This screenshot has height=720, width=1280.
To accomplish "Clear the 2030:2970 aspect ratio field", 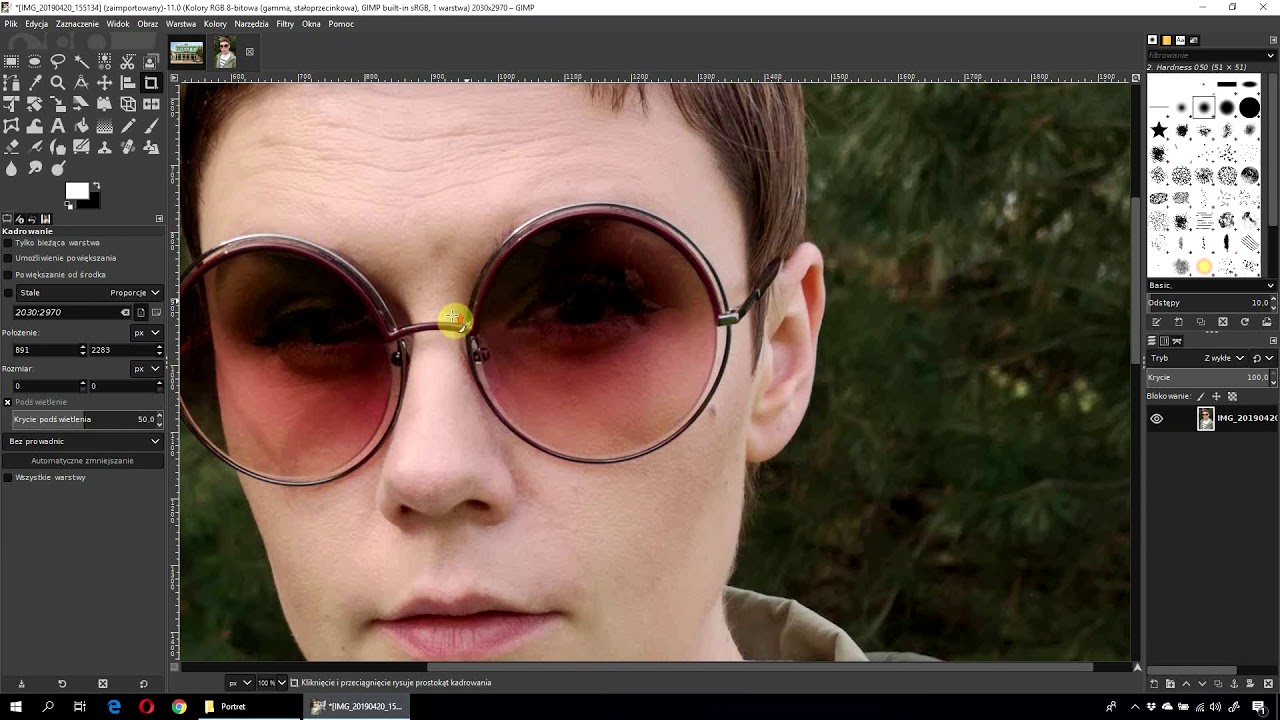I will (x=125, y=312).
